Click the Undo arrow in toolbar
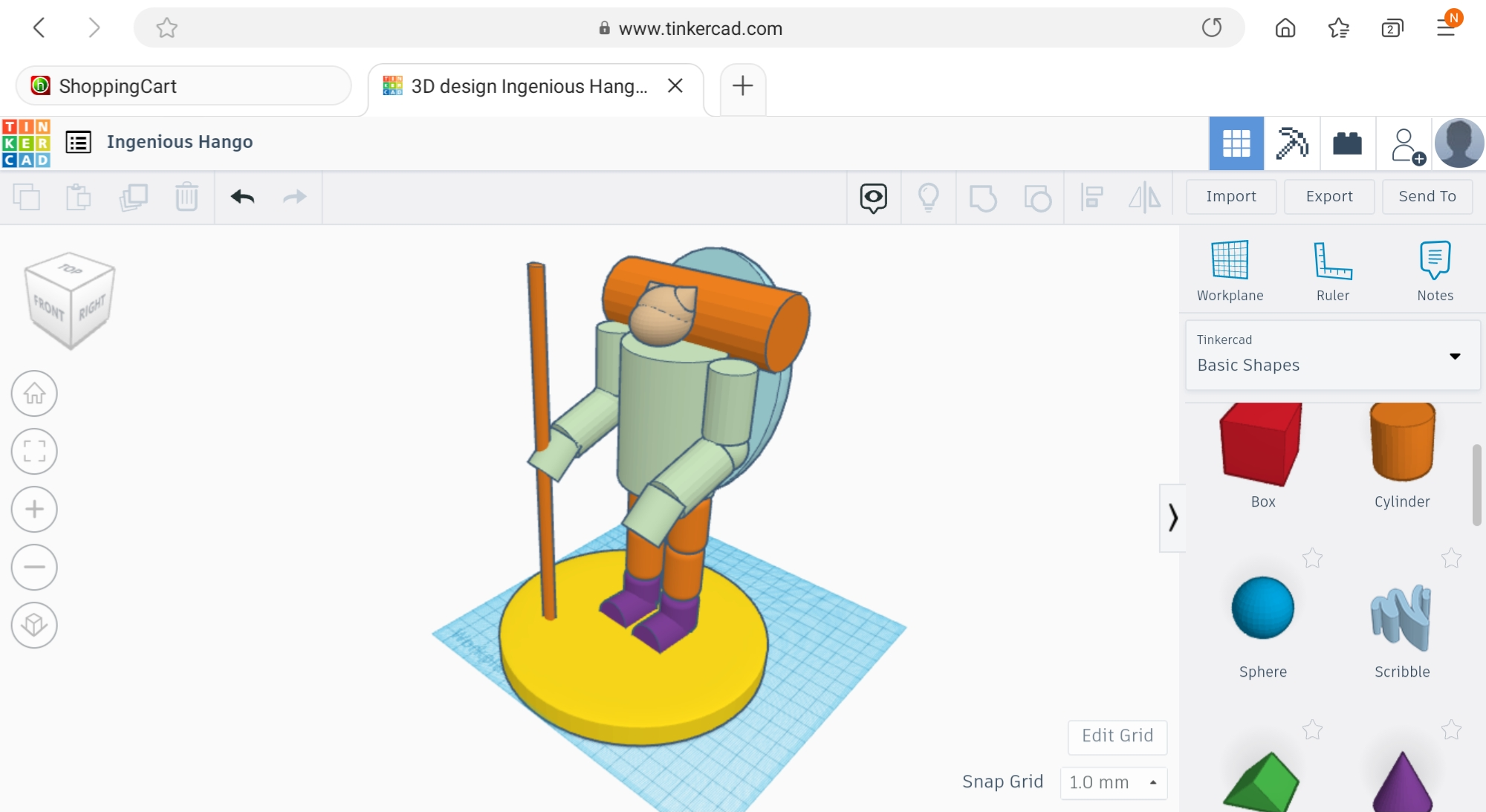This screenshot has width=1486, height=812. 242,197
